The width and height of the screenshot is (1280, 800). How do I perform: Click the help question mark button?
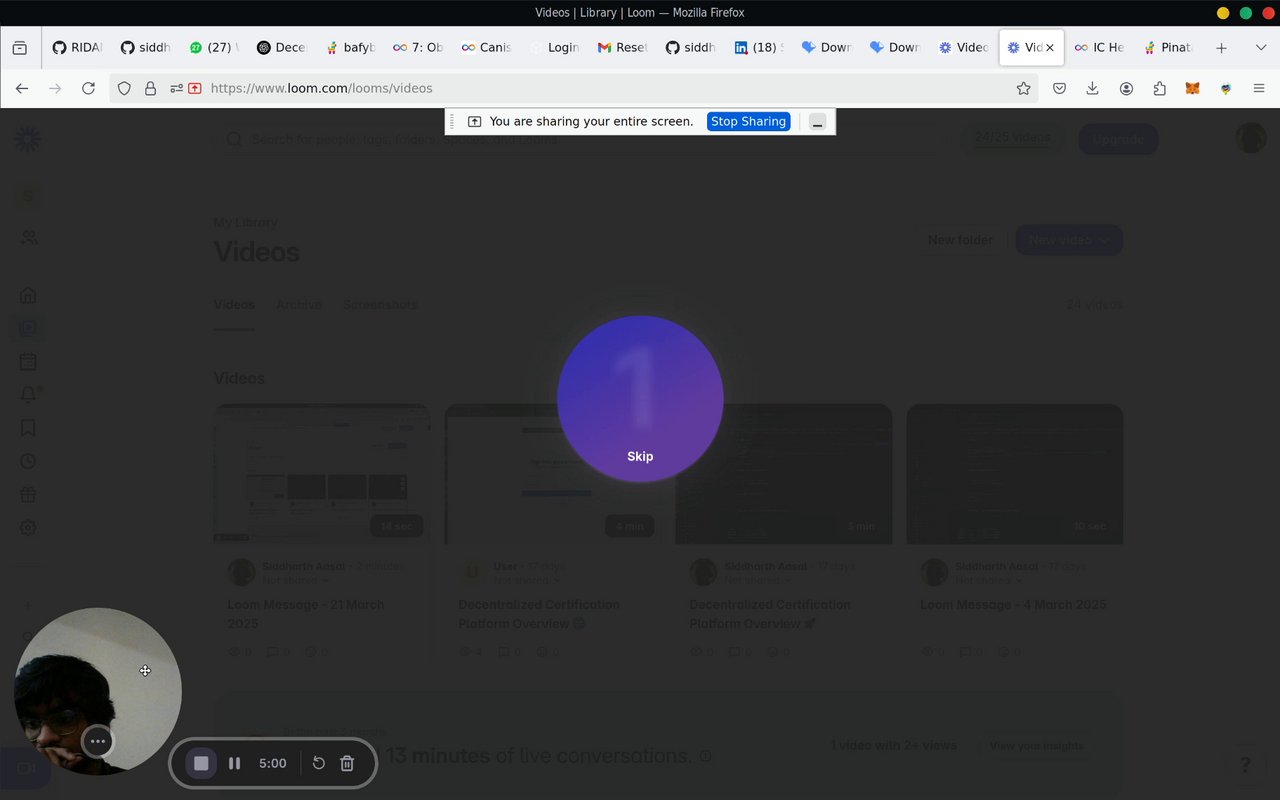[x=1245, y=765]
